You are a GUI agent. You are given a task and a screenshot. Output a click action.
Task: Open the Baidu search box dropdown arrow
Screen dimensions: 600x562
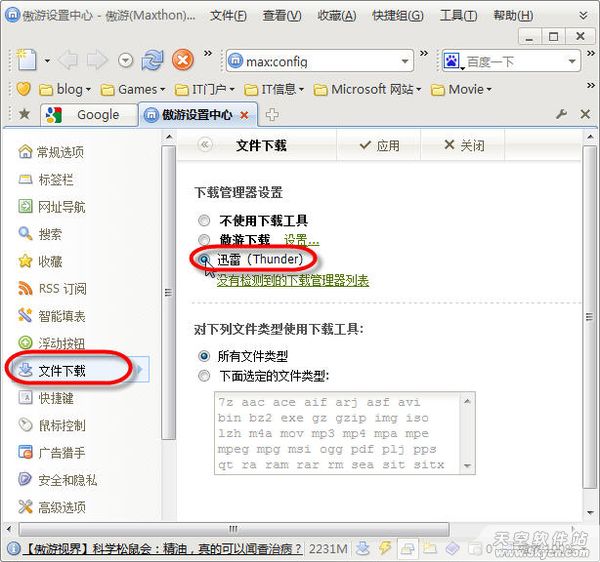point(572,61)
